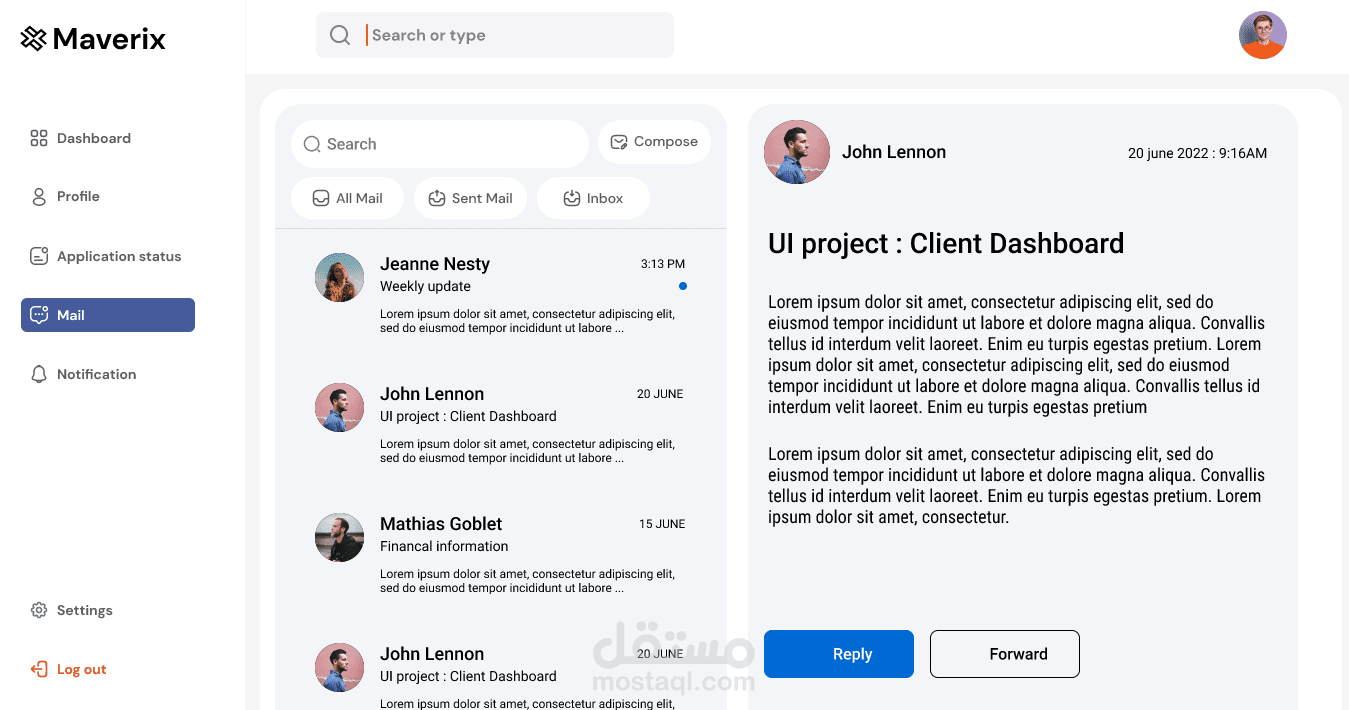Open Mathias Goblet's Financal information email
Viewport: 1349px width, 710px height.
tap(500, 555)
